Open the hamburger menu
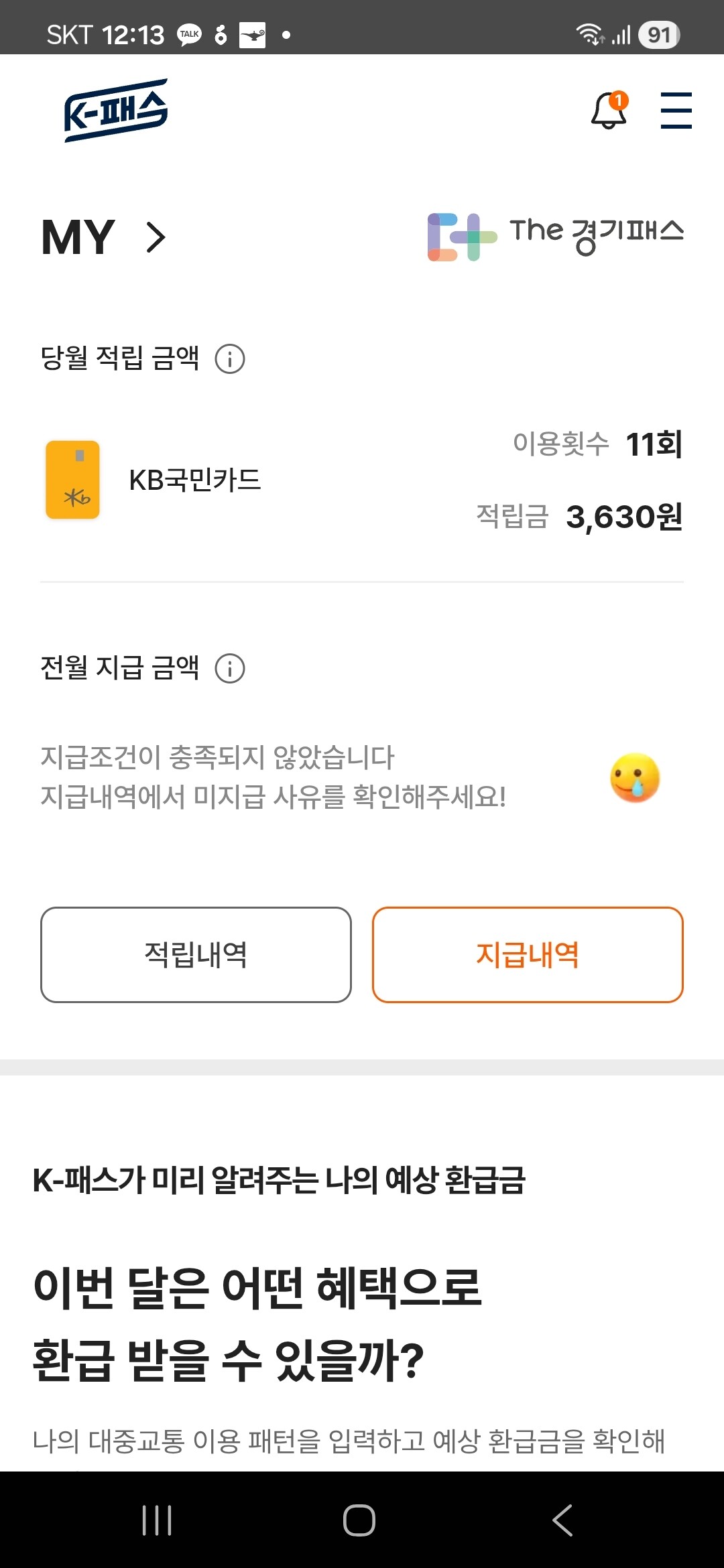The height and width of the screenshot is (1568, 724). pyautogui.click(x=676, y=110)
